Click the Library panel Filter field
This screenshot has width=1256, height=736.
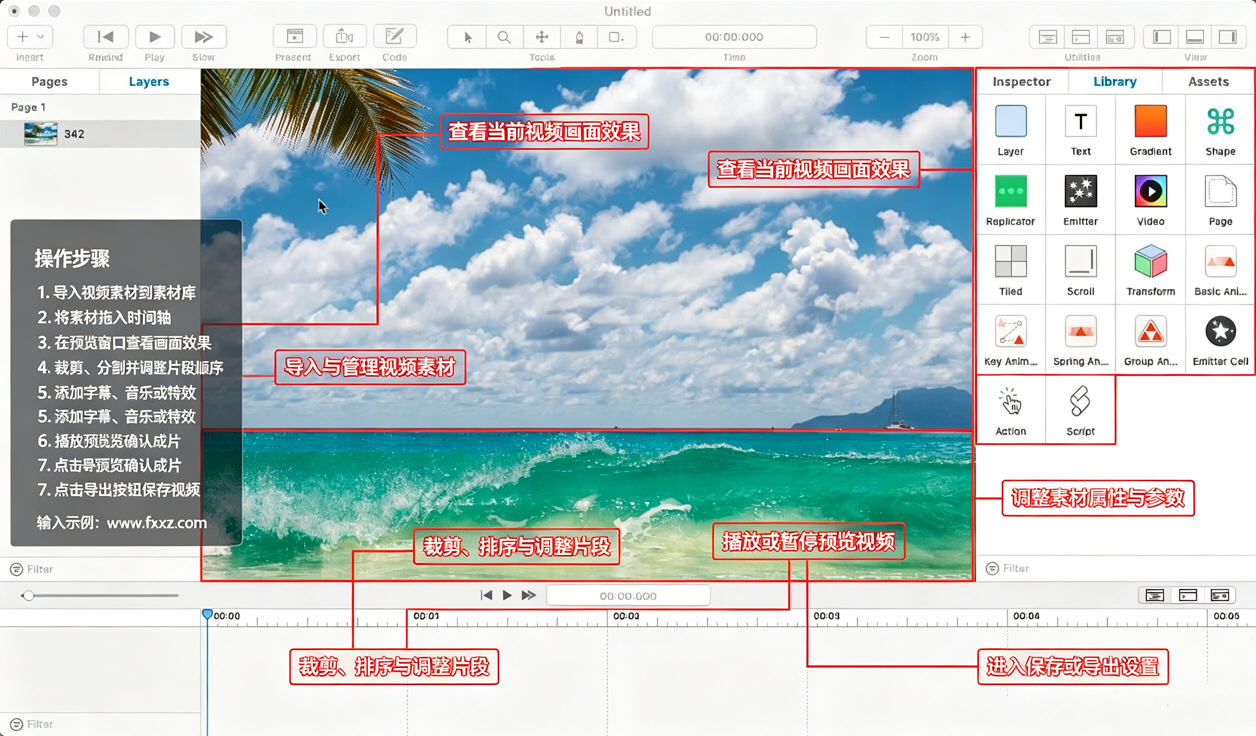pyautogui.click(x=1116, y=568)
